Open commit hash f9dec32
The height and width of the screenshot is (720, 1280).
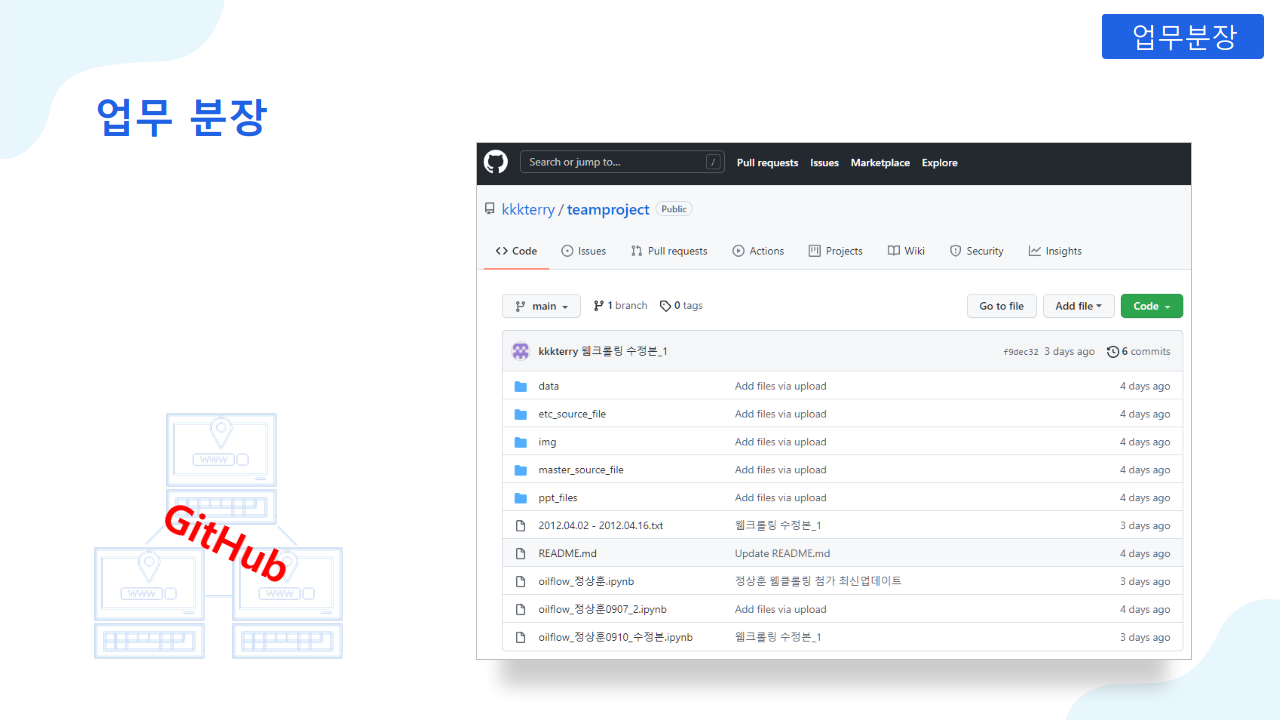(1021, 352)
